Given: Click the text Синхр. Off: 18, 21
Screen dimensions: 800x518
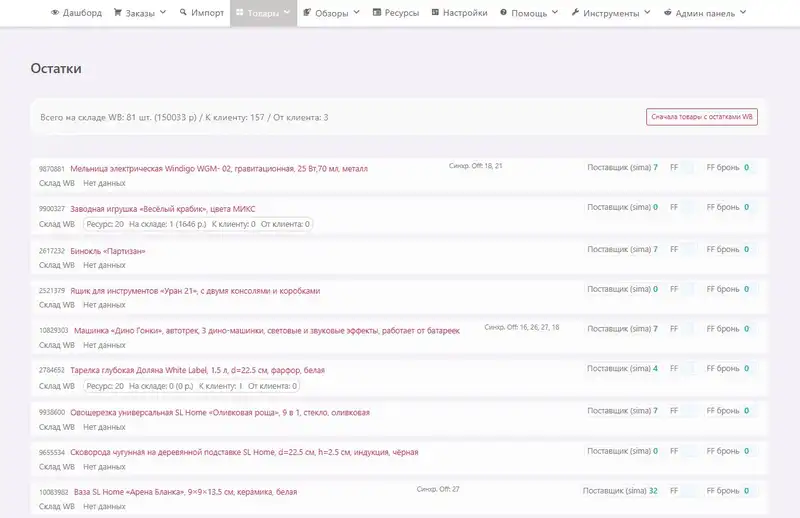Looking at the screenshot, I should click(476, 166).
